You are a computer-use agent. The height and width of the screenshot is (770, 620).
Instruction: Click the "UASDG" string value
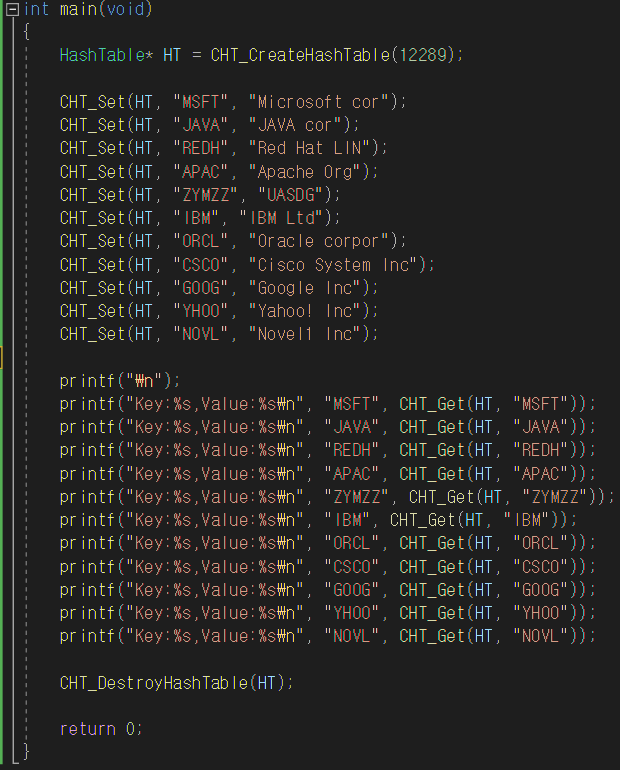point(291,195)
